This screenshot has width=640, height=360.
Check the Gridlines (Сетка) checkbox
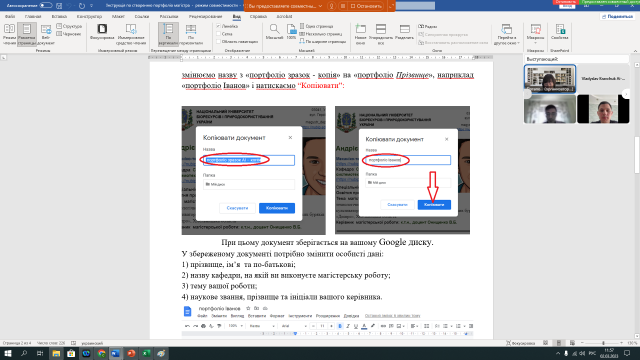(218, 34)
